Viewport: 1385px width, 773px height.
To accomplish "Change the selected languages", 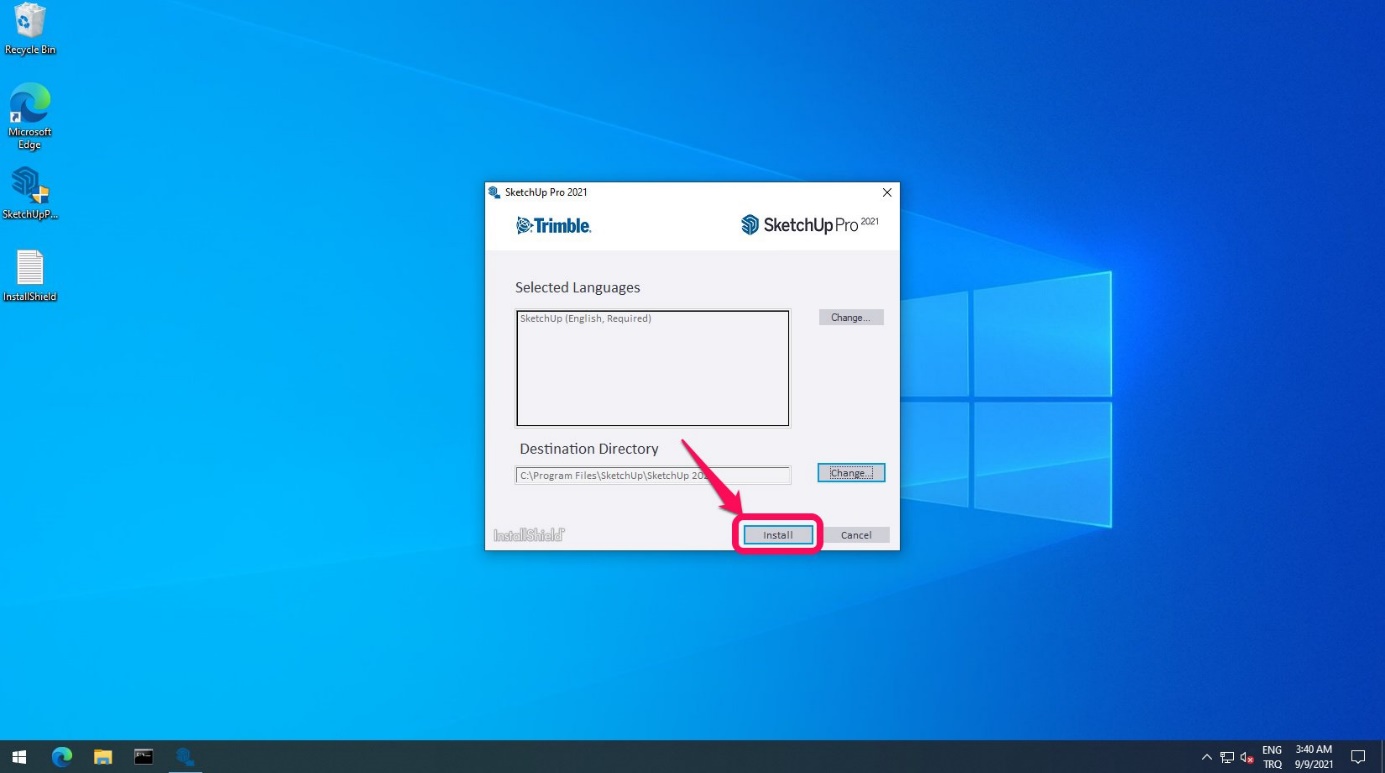I will 851,317.
